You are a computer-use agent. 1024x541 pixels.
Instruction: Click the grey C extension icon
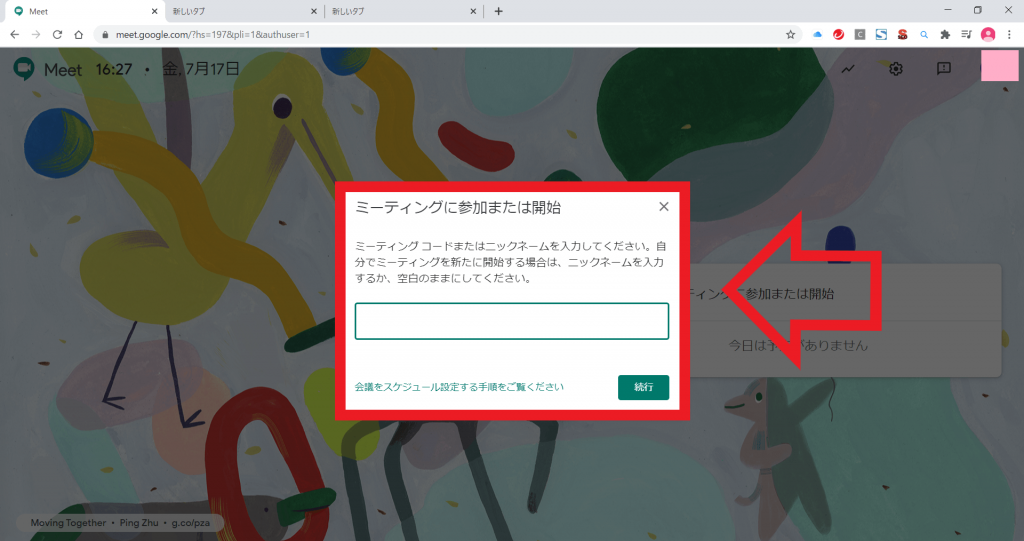[860, 35]
